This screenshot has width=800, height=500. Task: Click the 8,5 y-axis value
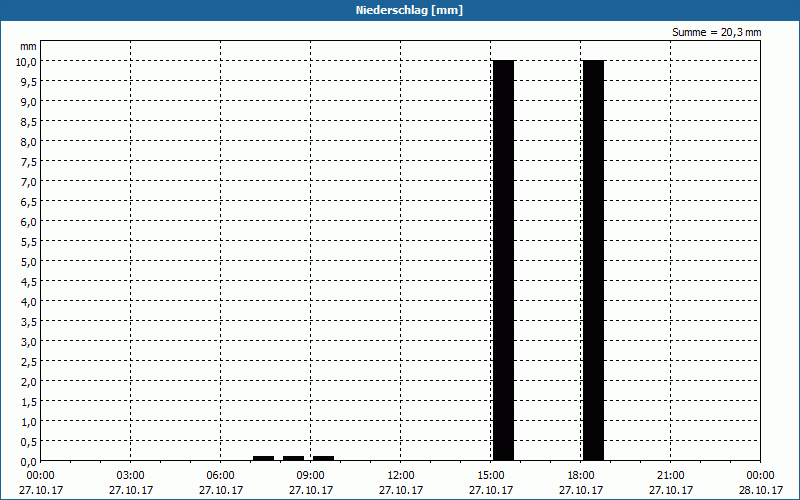pos(29,121)
